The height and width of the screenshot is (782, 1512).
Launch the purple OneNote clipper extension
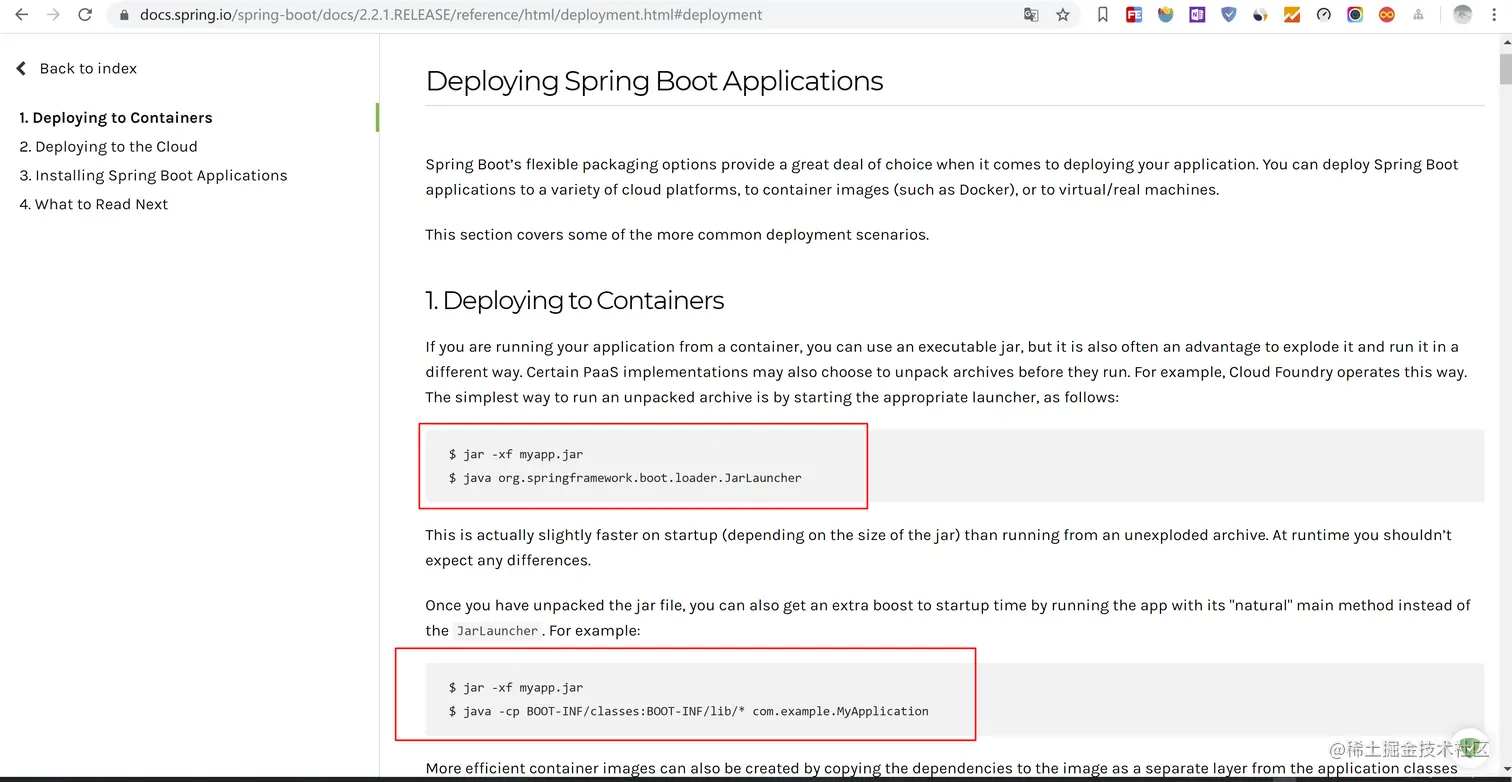tap(1197, 15)
